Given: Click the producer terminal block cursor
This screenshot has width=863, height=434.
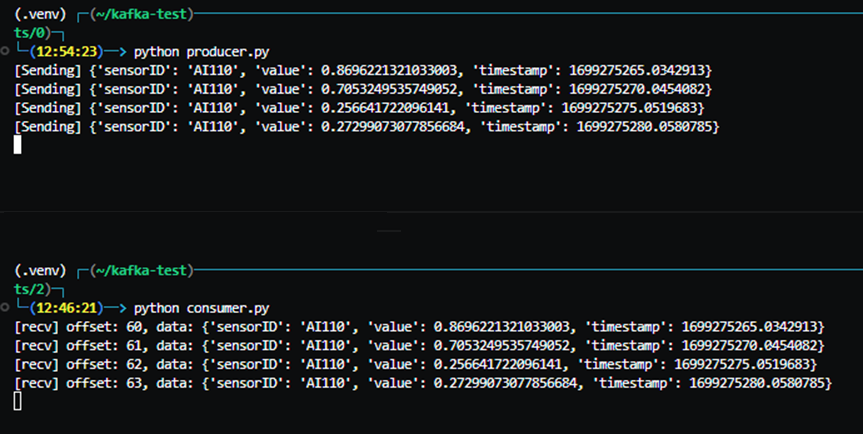Looking at the screenshot, I should pyautogui.click(x=18, y=145).
